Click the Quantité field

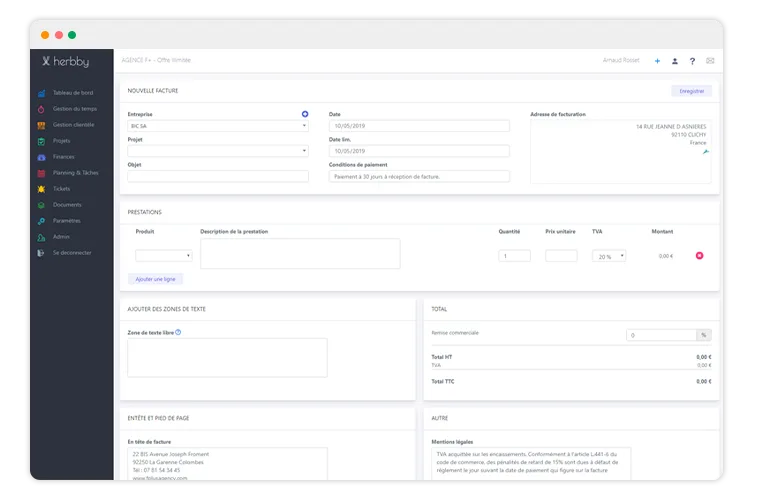click(x=514, y=256)
